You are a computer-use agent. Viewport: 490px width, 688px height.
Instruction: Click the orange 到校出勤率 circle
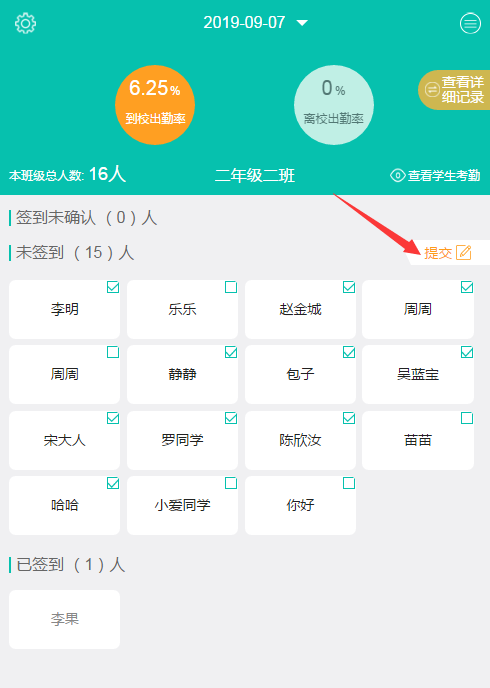tap(155, 105)
